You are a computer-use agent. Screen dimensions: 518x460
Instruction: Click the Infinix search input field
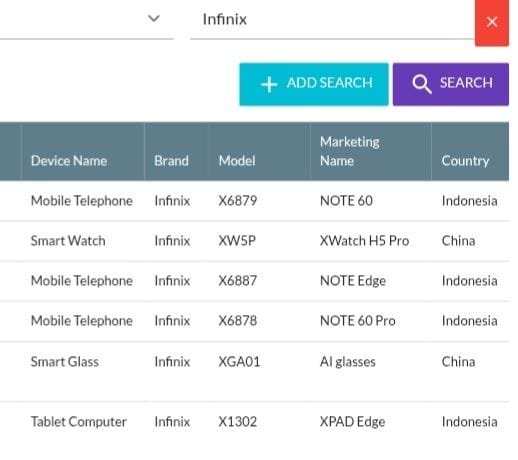[x=332, y=19]
